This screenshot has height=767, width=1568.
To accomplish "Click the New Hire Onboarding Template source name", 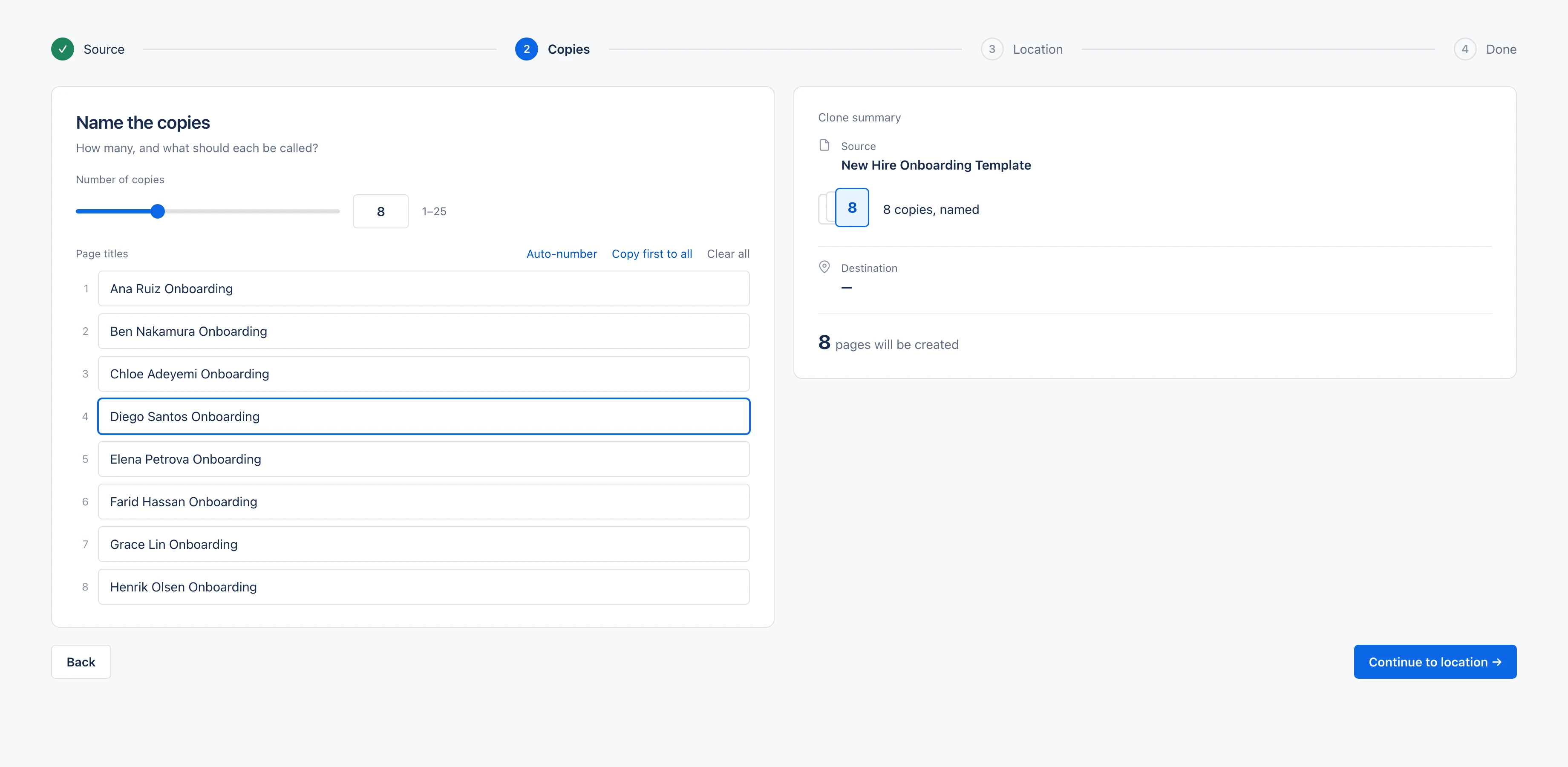I will pyautogui.click(x=936, y=165).
